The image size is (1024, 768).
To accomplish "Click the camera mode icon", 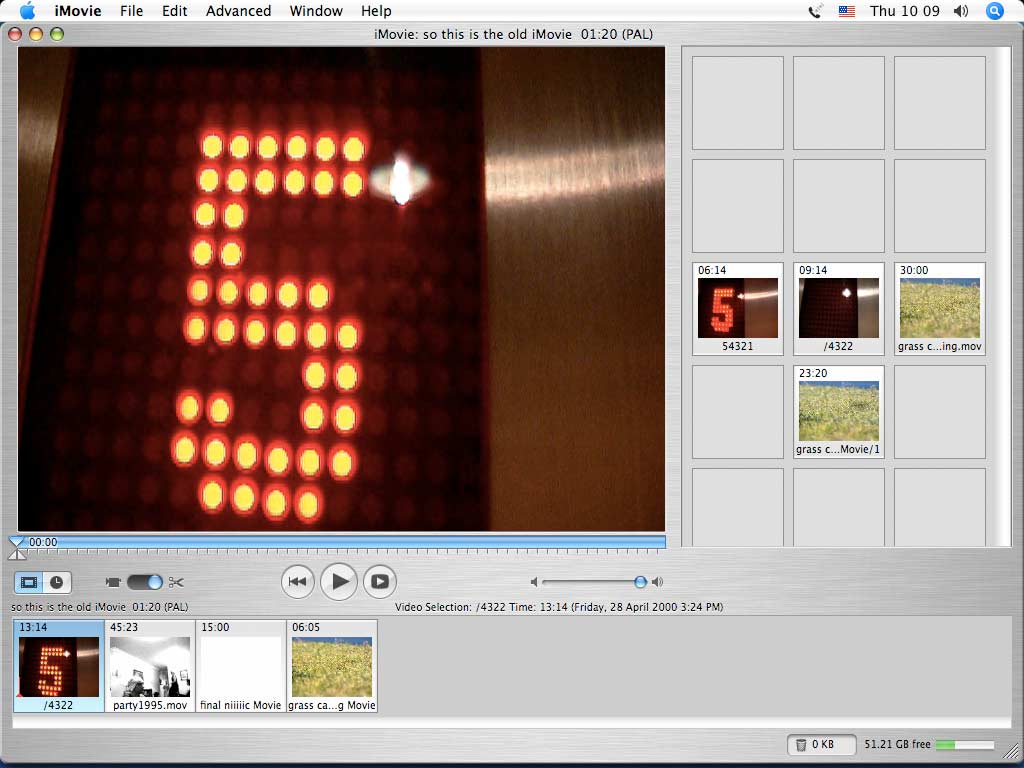I will pyautogui.click(x=113, y=582).
